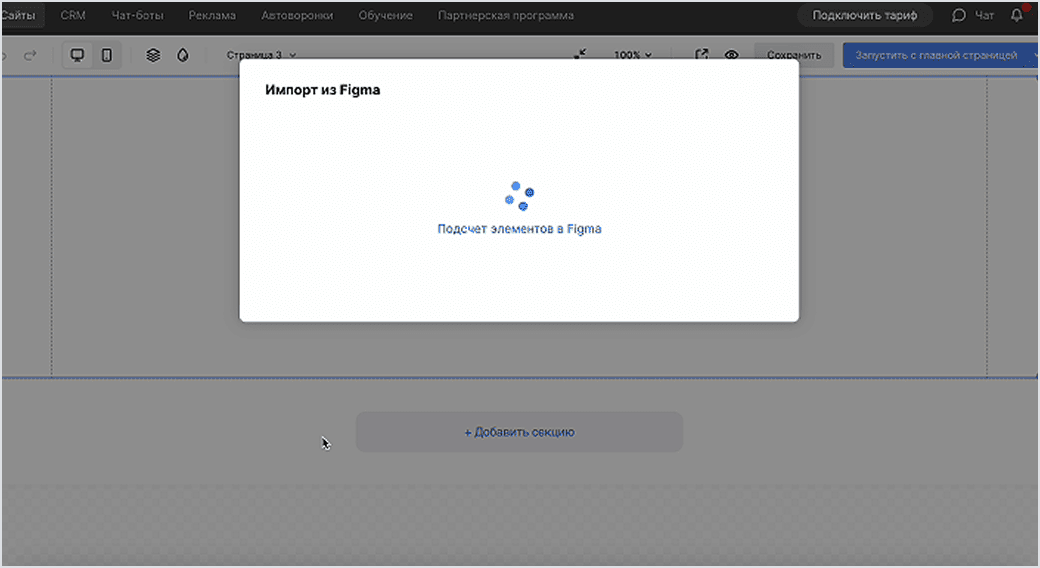1040x568 pixels.
Task: Toggle the preview eye icon
Action: point(732,54)
